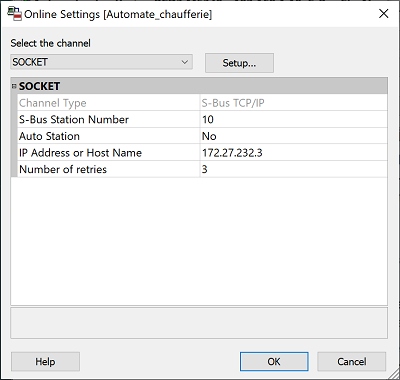
Task: Select the IP Address or Host Name label
Action: (x=80, y=153)
